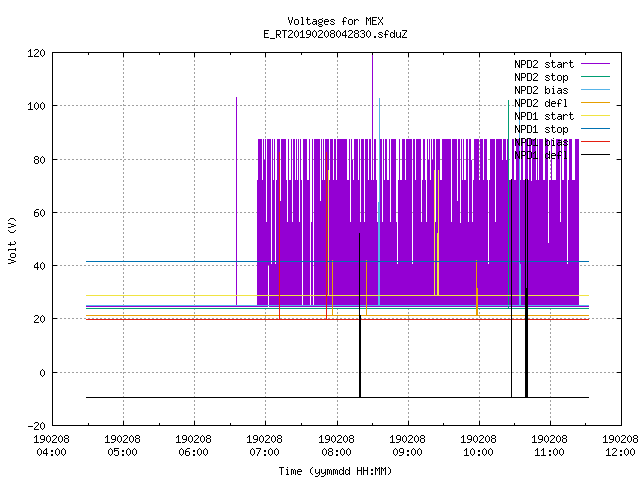Click the y-axis tick label -20
This screenshot has height=480, width=640.
36,426
